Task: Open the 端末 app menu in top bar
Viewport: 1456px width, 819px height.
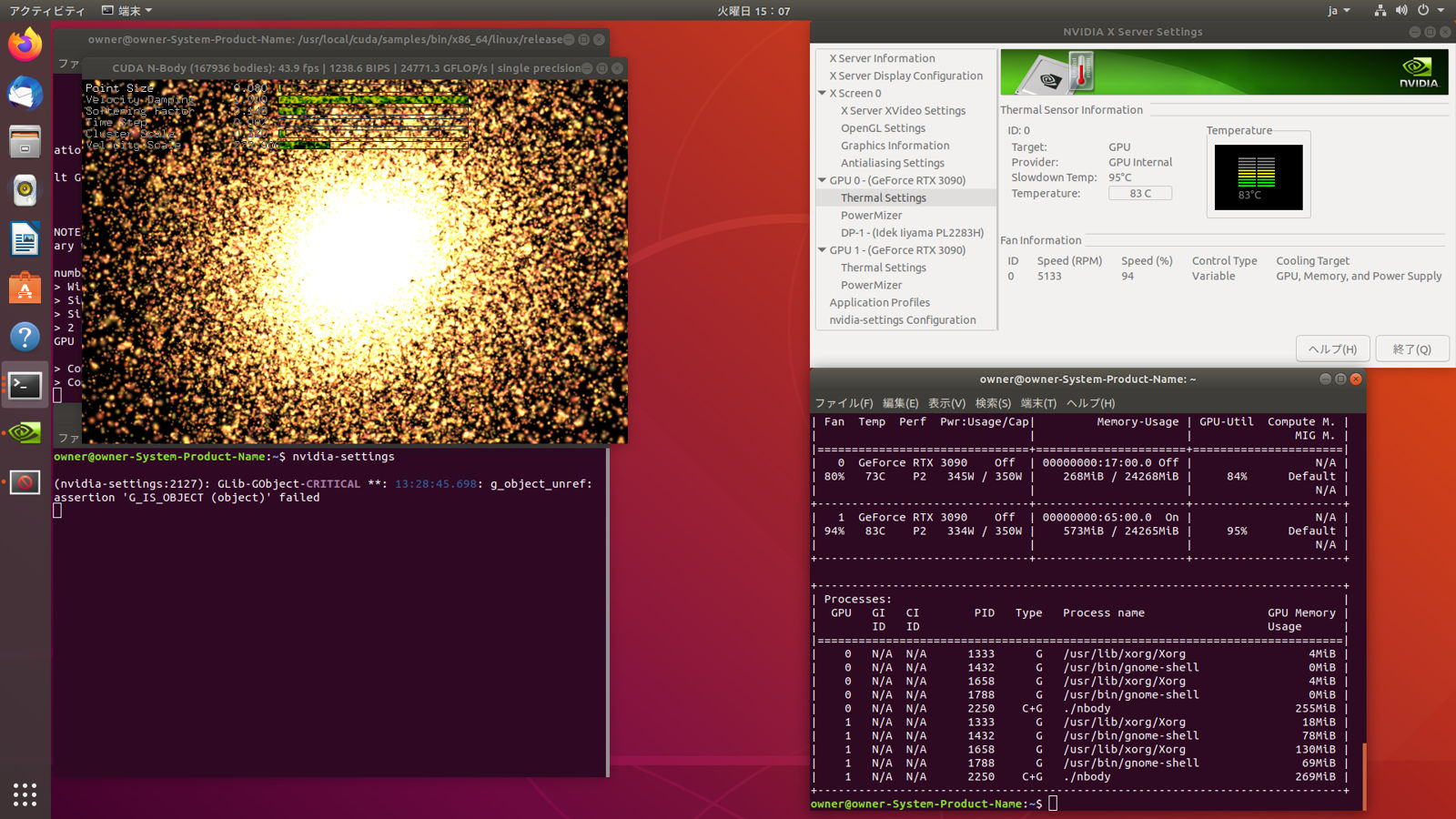Action: tap(127, 11)
